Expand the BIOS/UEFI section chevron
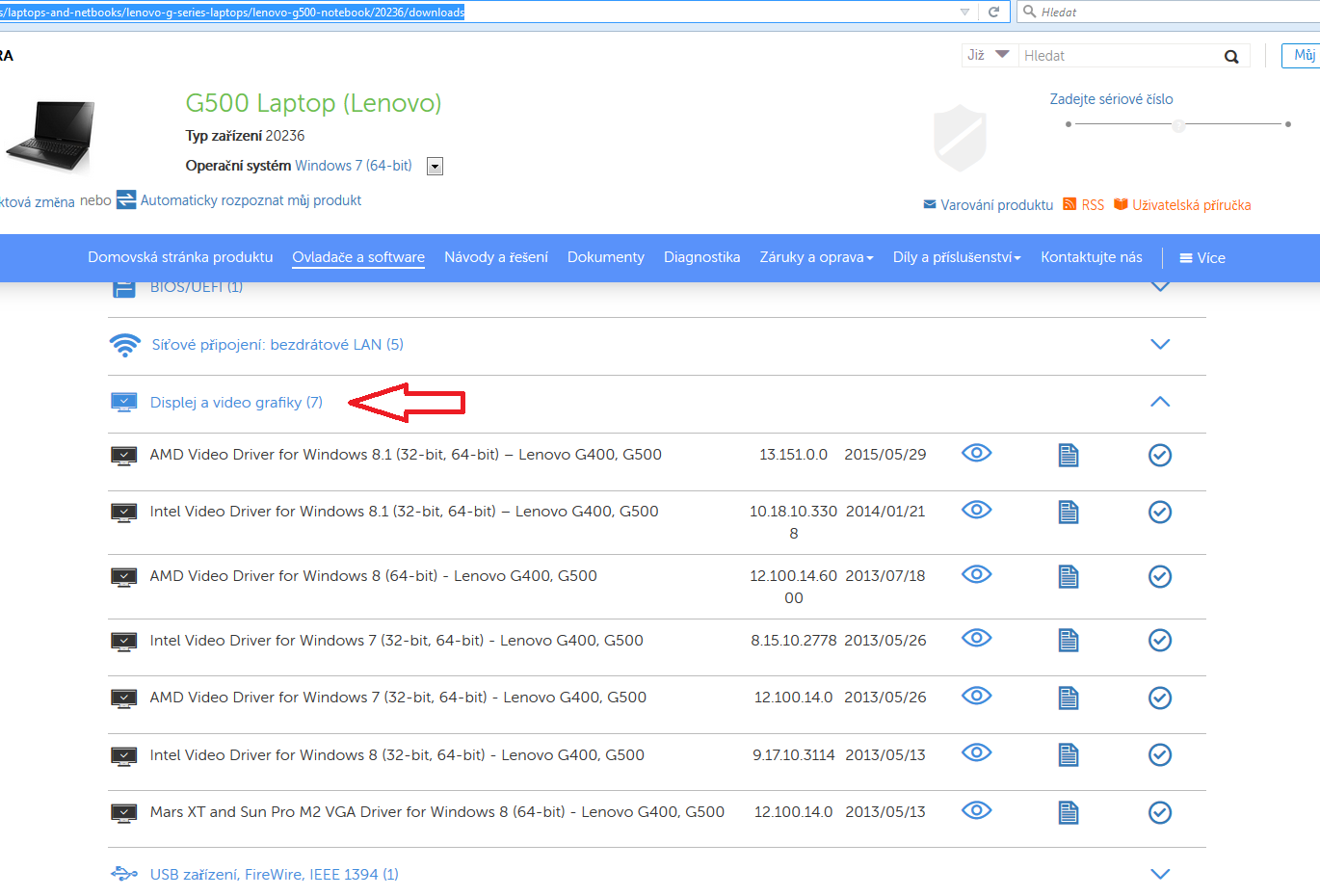This screenshot has height=896, width=1320. tap(1160, 287)
